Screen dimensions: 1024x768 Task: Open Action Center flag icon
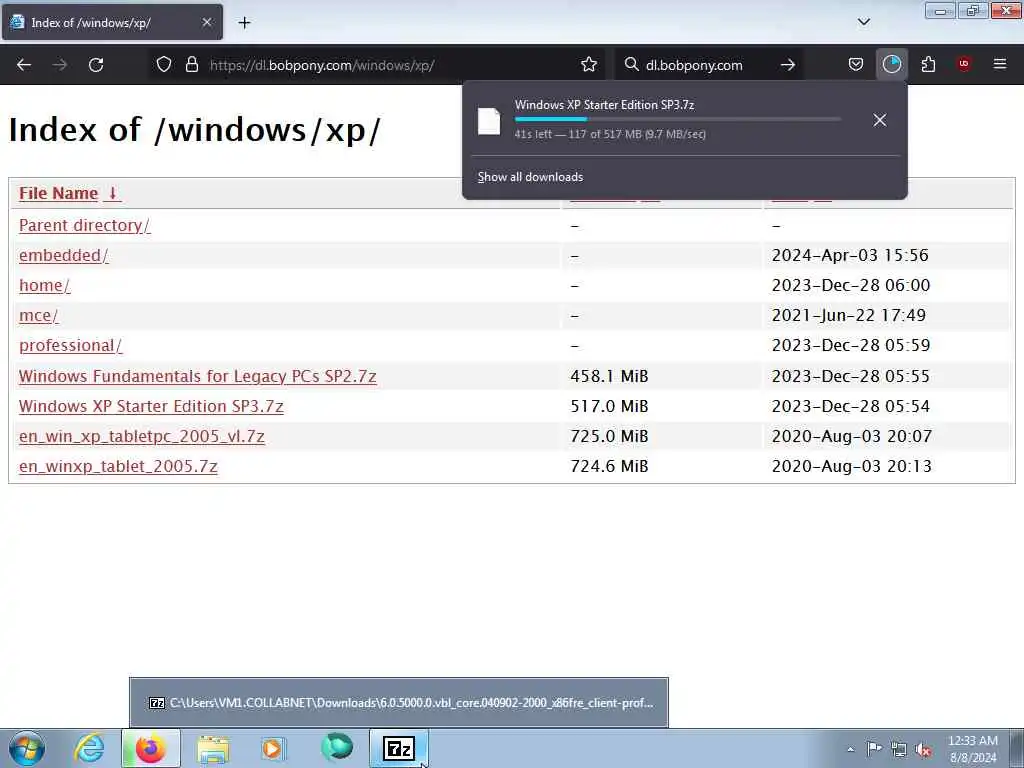[874, 749]
